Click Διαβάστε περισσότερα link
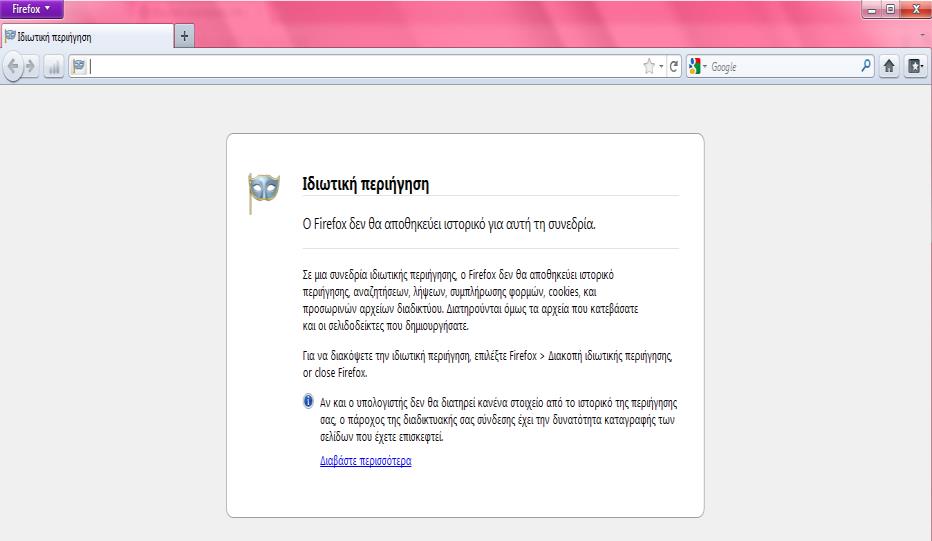Screen dimensions: 932x541 (x=366, y=461)
